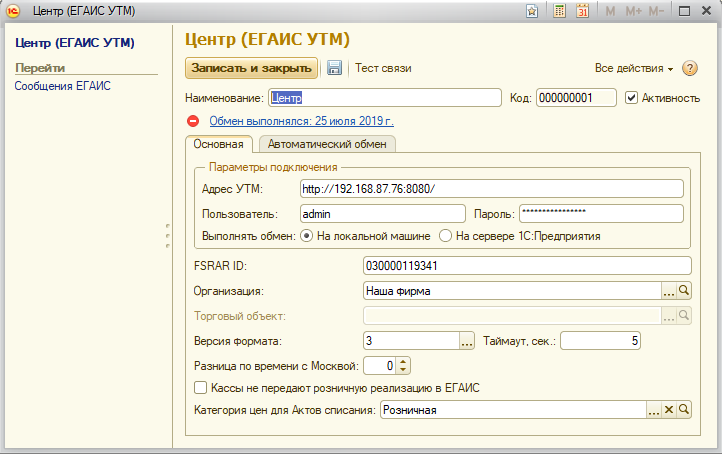Select the На сервере 1С:Предприятия option
Image resolution: width=722 pixels, height=454 pixels.
[x=445, y=236]
